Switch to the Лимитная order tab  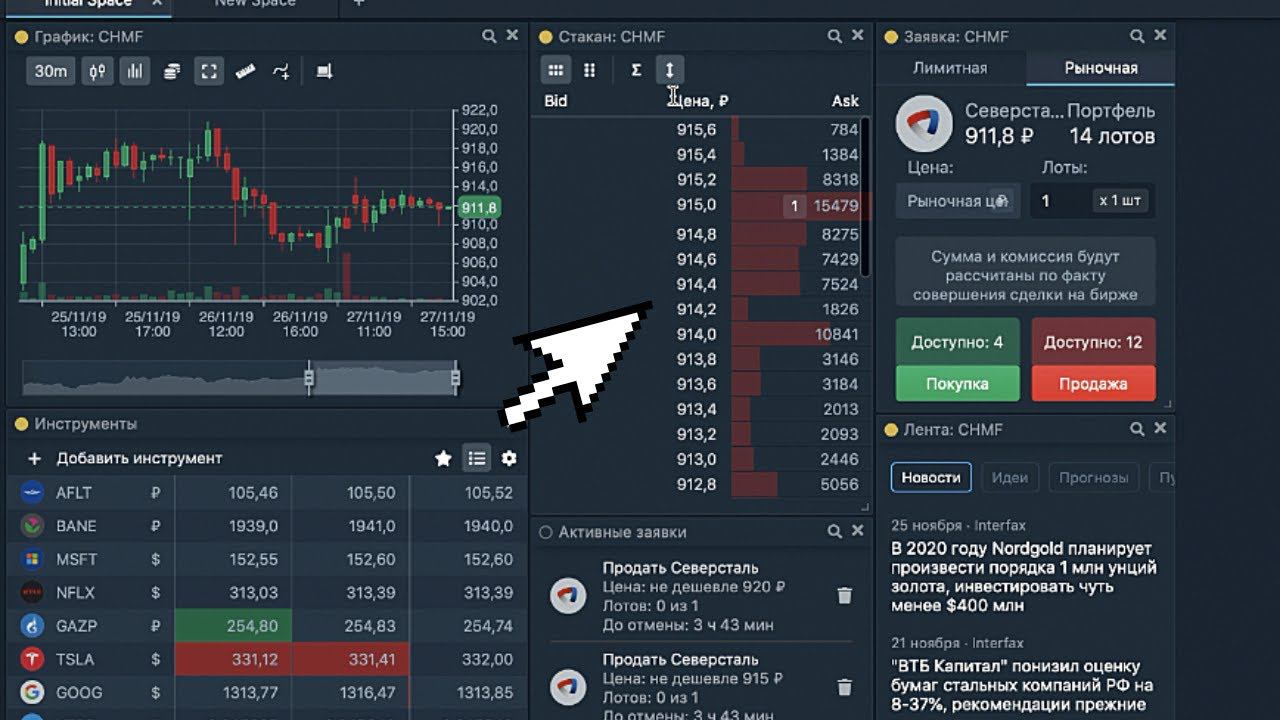point(950,68)
